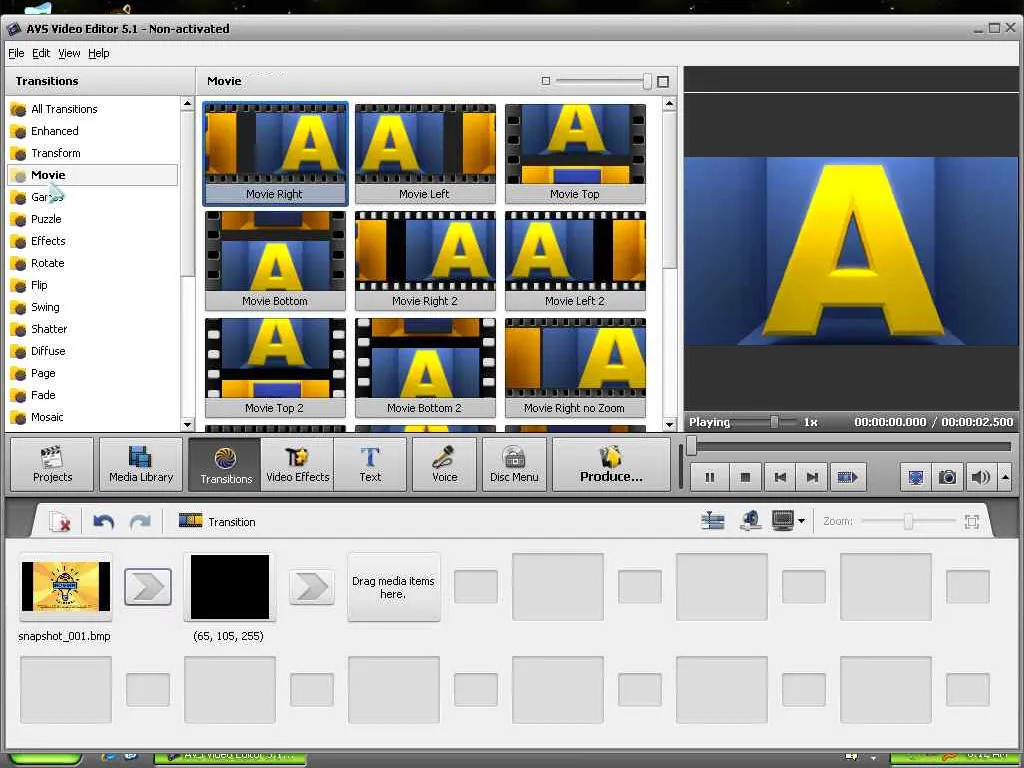Pause the preview playback

(x=710, y=477)
